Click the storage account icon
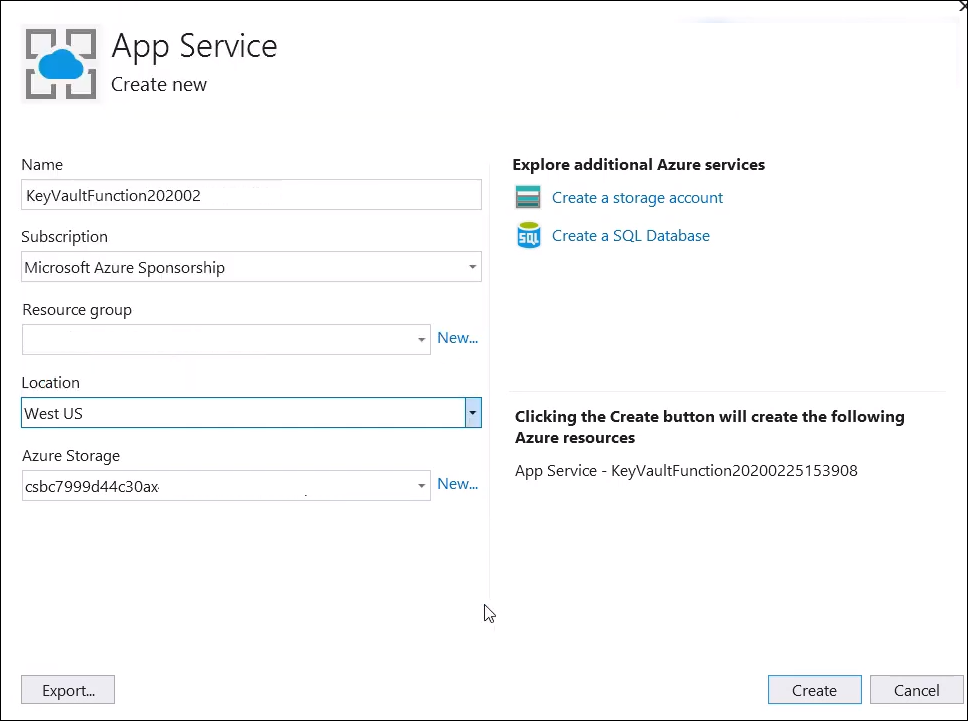Image resolution: width=968 pixels, height=721 pixels. pyautogui.click(x=528, y=198)
